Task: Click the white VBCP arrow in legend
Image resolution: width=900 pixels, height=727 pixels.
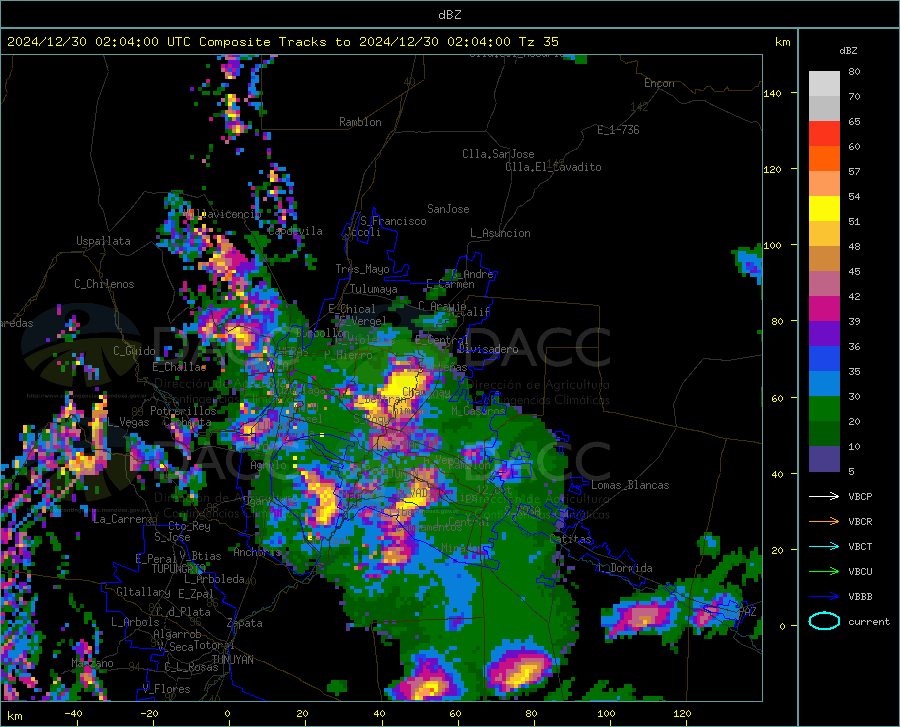Action: 824,496
